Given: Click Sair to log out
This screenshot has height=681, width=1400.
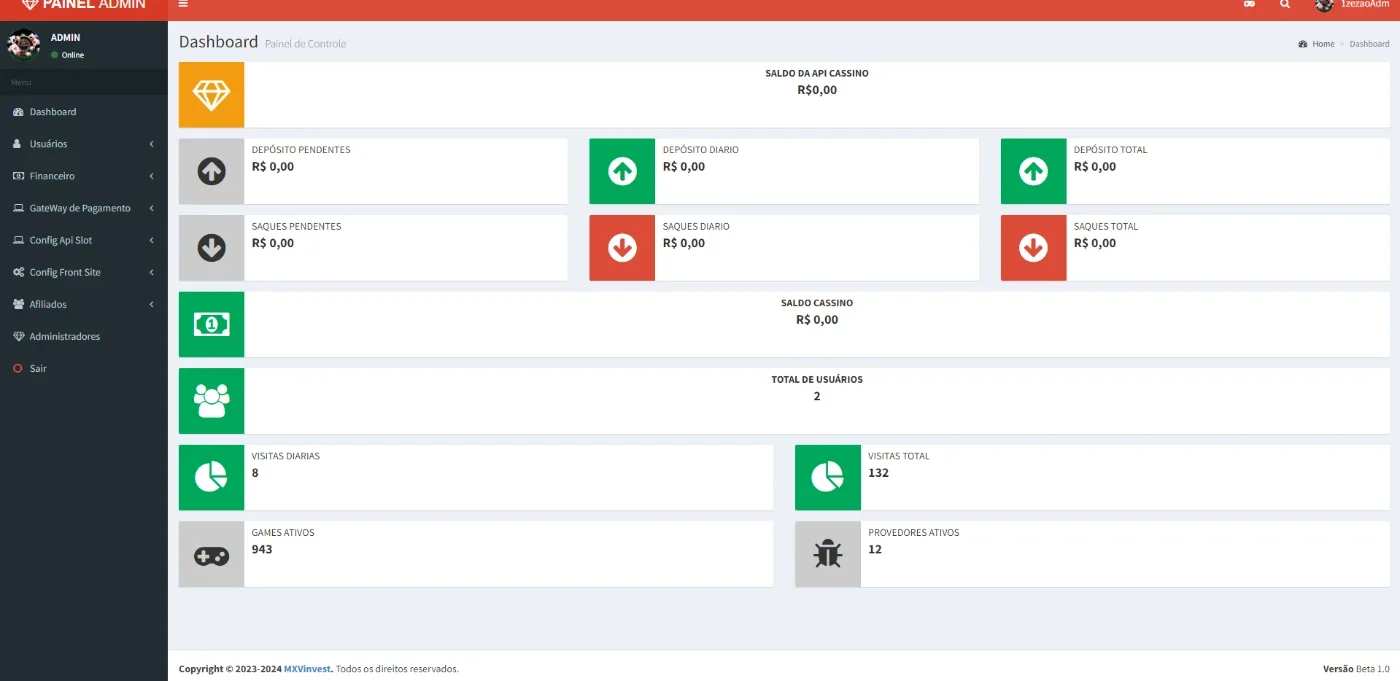Looking at the screenshot, I should [84, 368].
